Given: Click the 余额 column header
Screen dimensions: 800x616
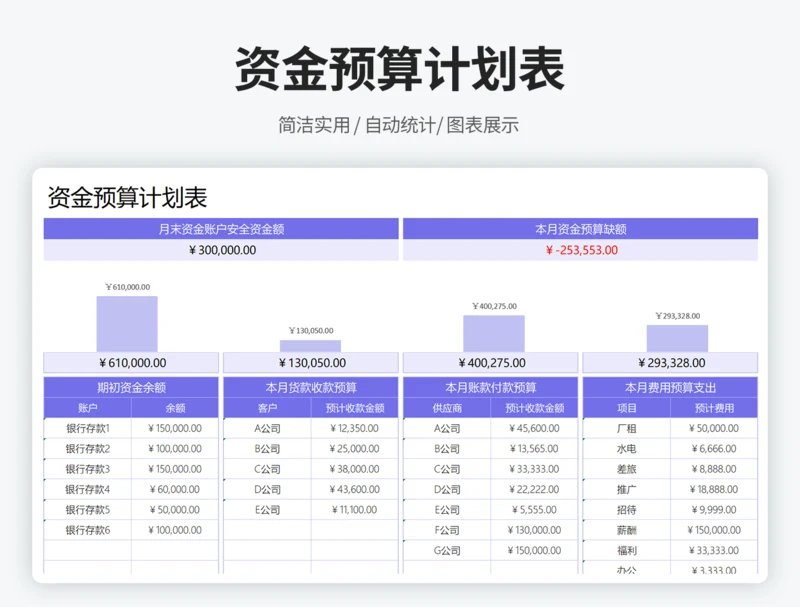Looking at the screenshot, I should 175,408.
